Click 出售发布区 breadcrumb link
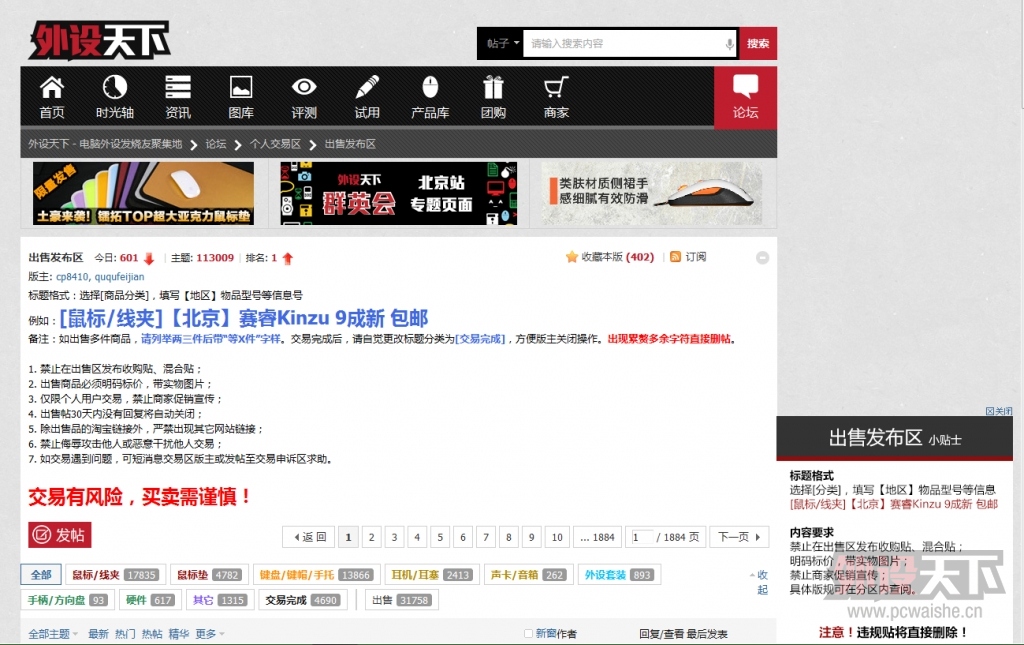The image size is (1024, 645). [x=350, y=144]
